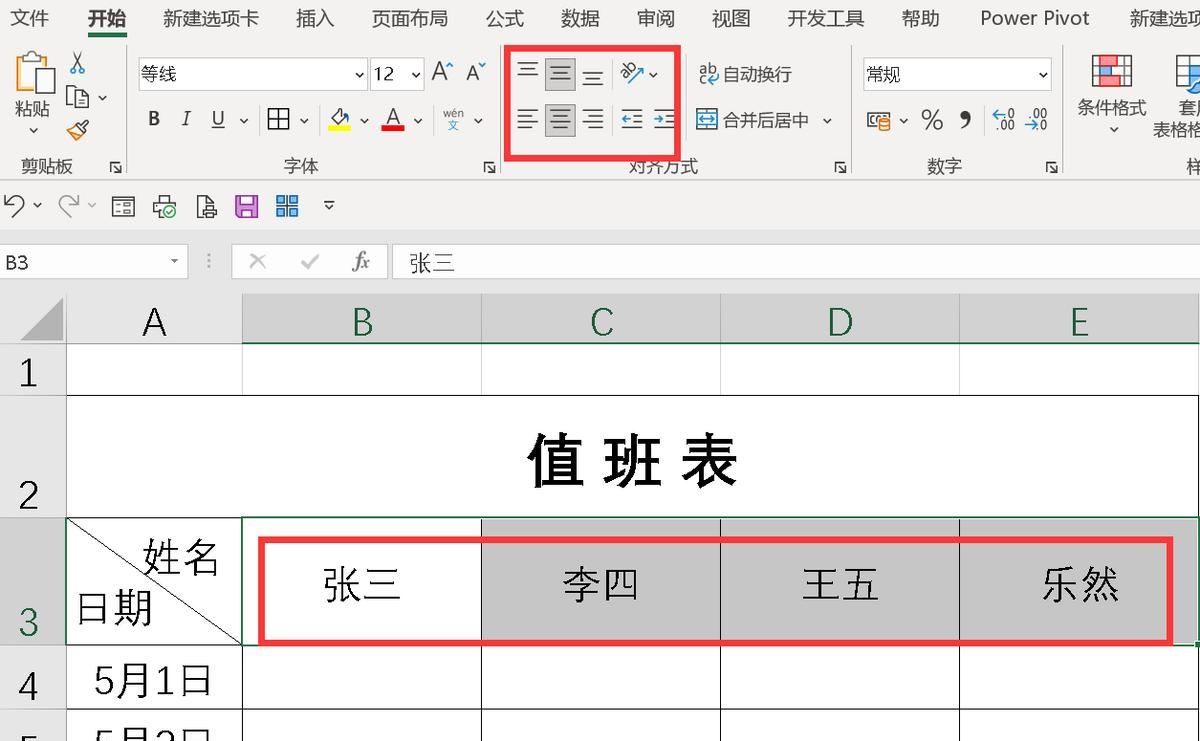Apply percent style to selection

tap(933, 120)
